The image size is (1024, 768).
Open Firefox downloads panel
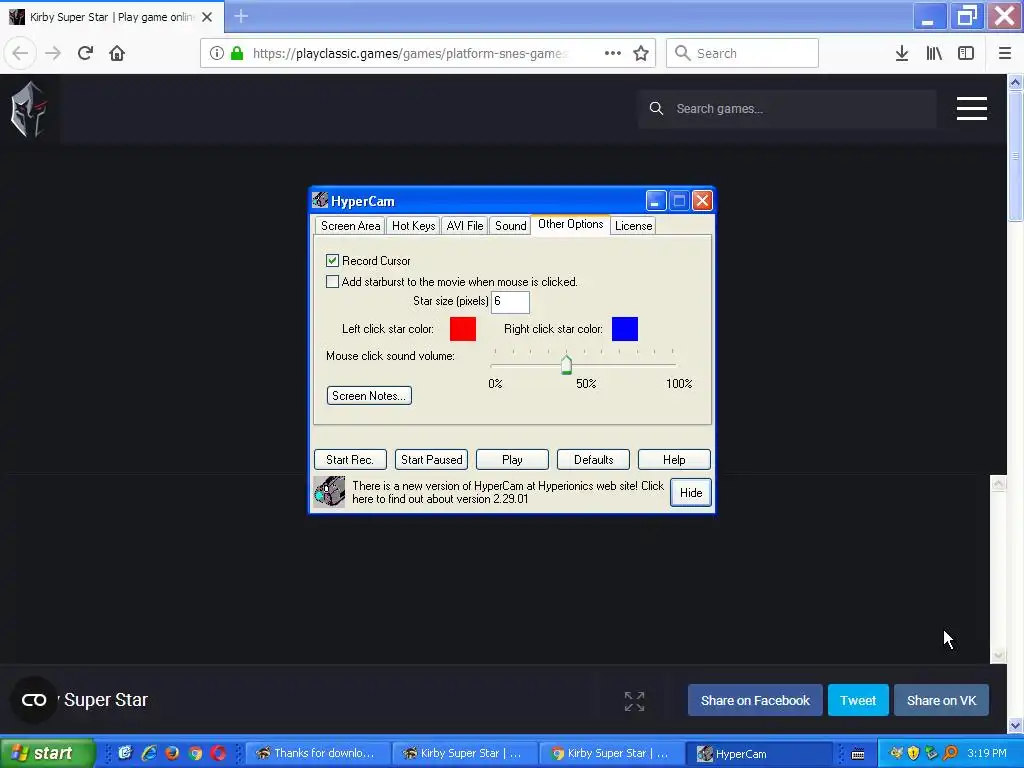(901, 53)
